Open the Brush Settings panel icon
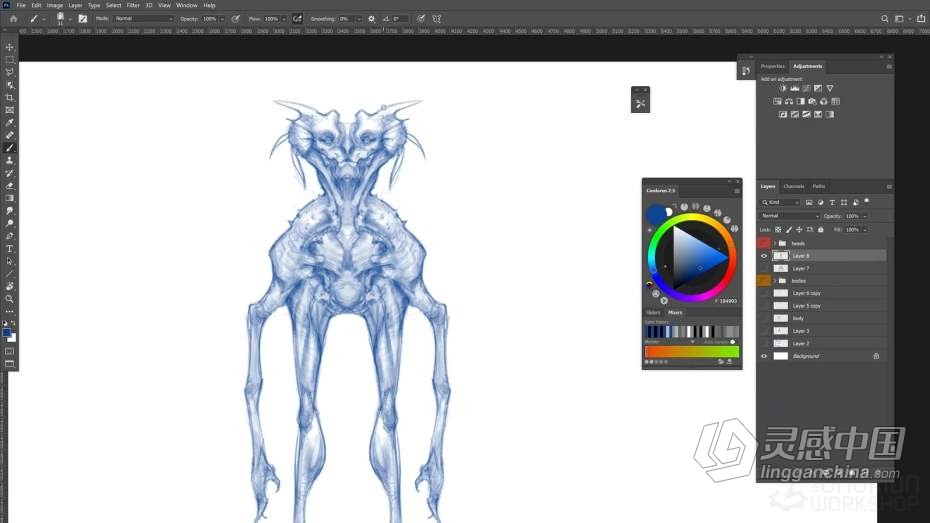Screen dimensions: 930x523 (82, 19)
